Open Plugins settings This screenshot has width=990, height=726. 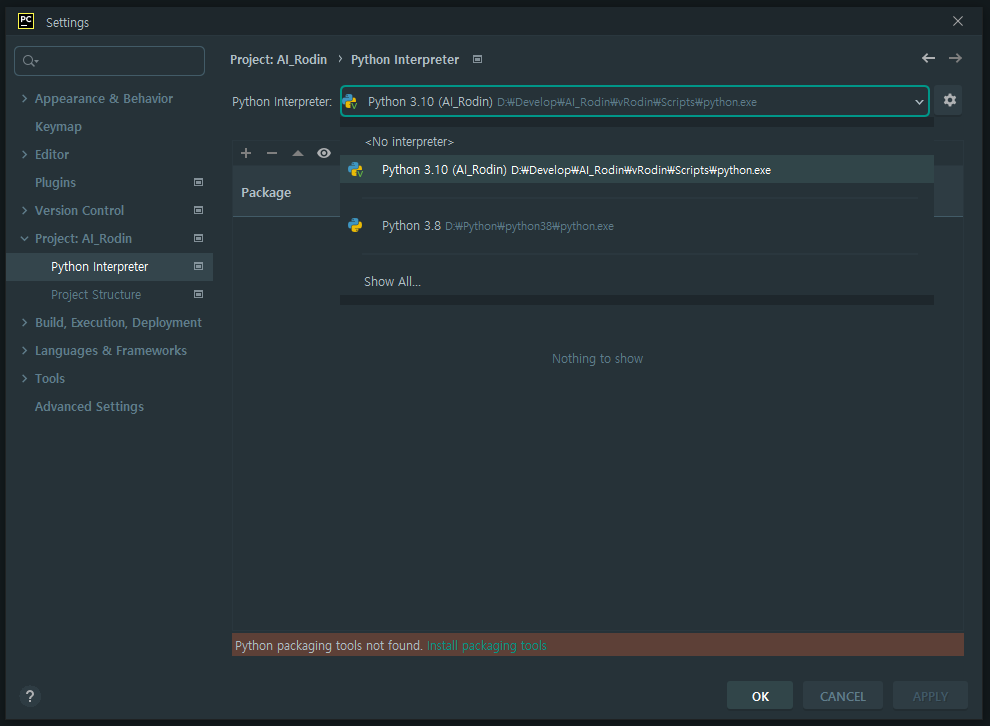[x=56, y=182]
